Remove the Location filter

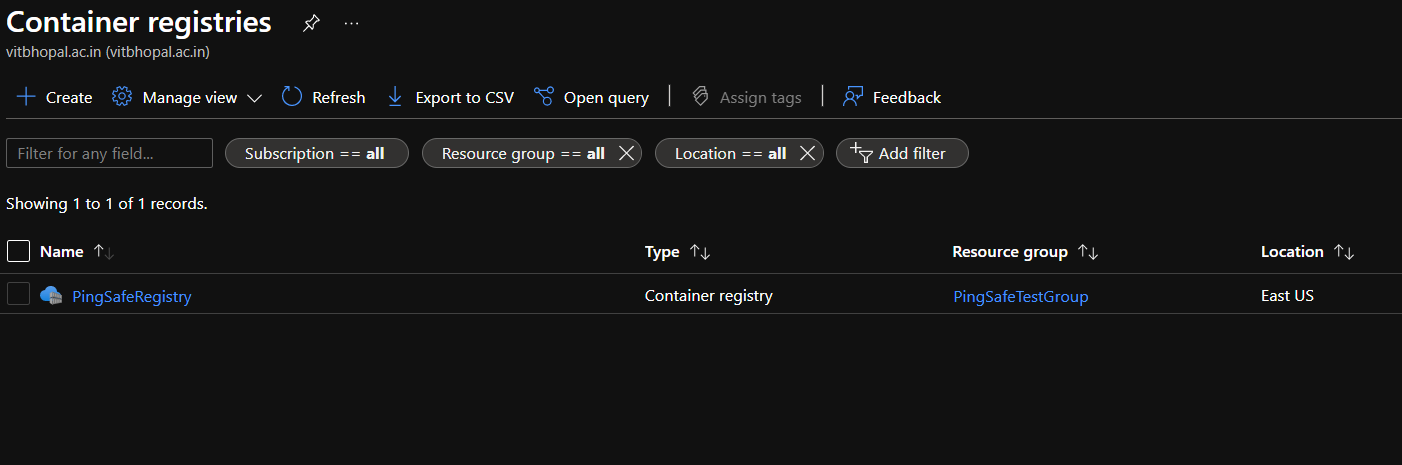click(x=808, y=153)
